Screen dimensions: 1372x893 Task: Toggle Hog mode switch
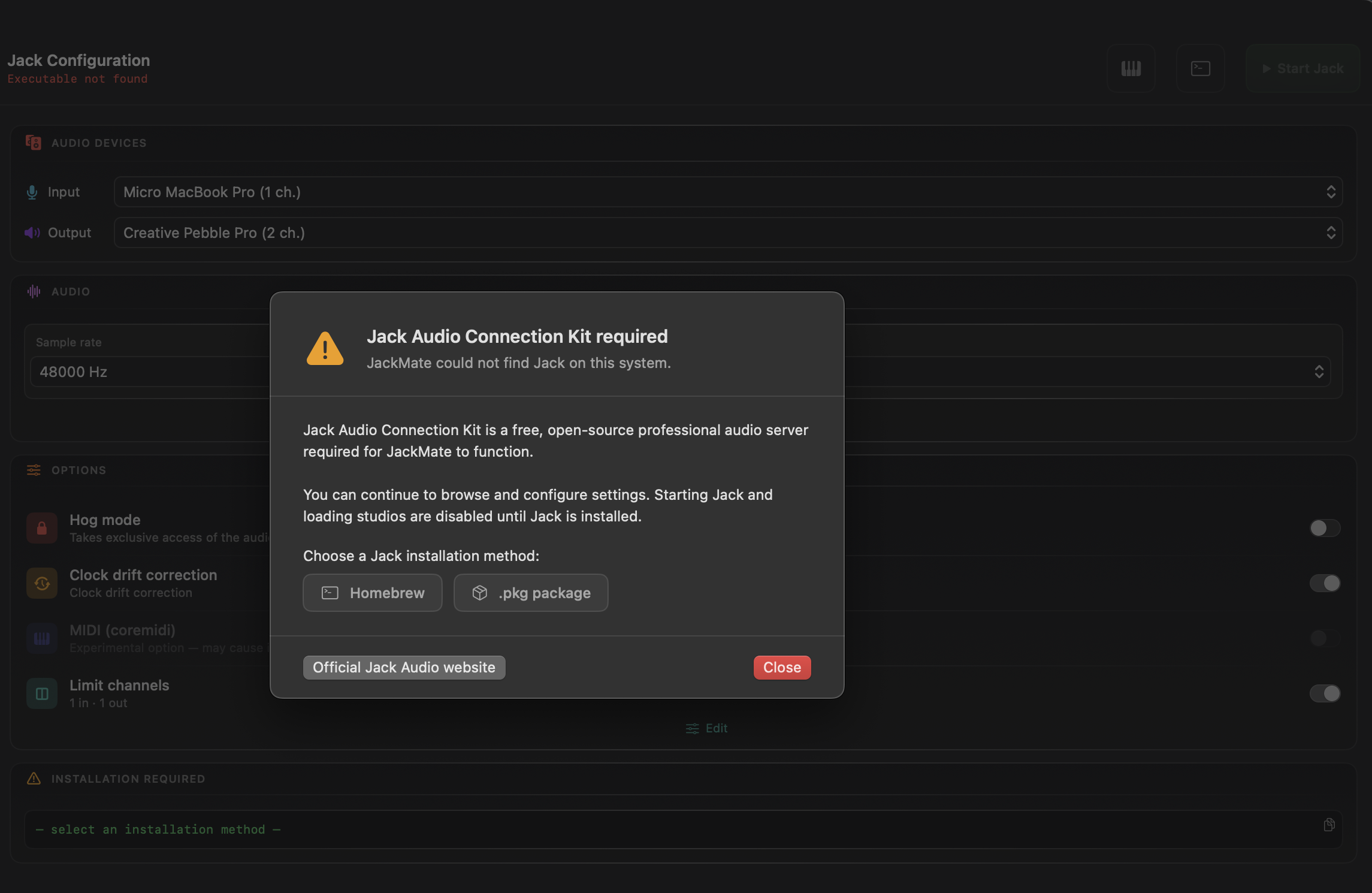(x=1324, y=528)
